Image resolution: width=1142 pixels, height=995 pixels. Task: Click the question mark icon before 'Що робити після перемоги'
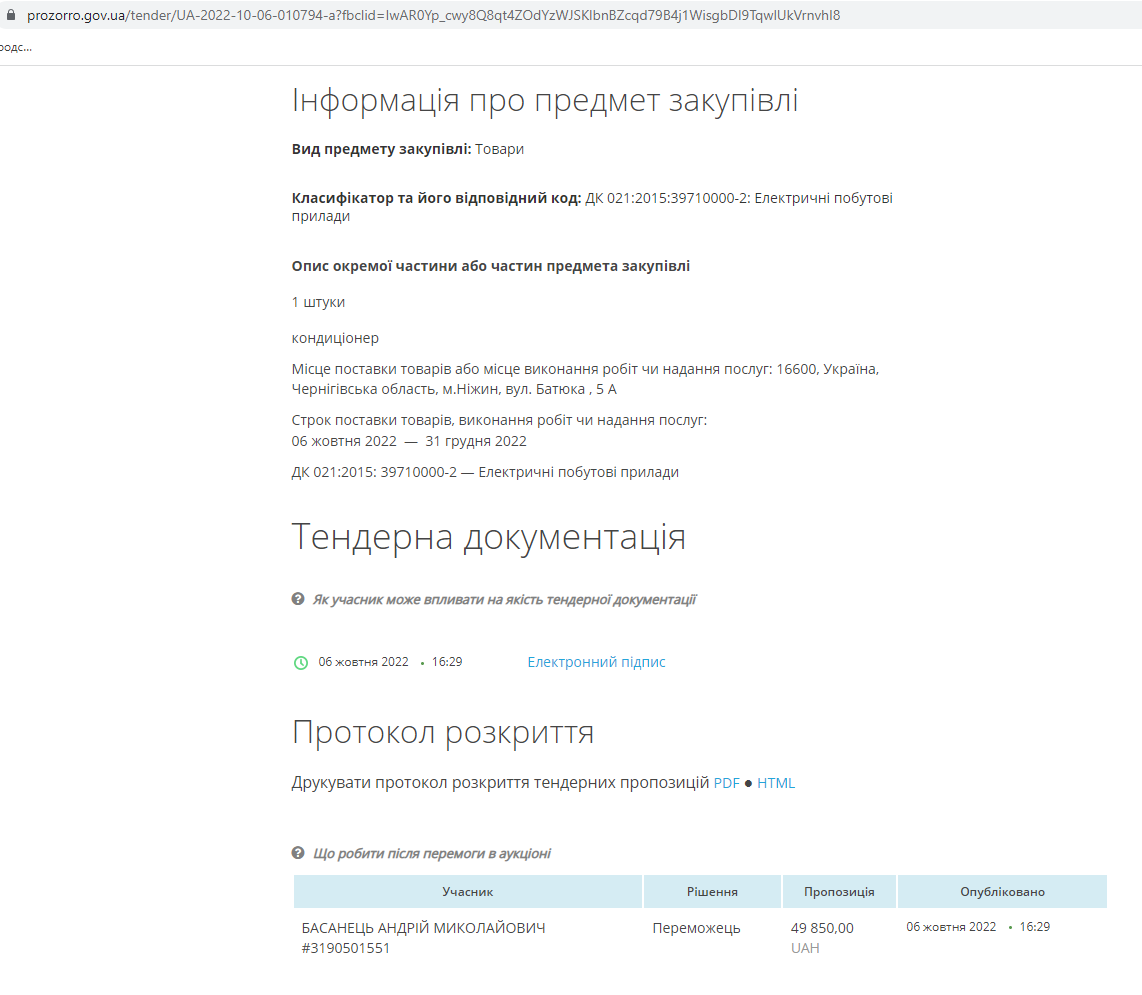click(298, 853)
